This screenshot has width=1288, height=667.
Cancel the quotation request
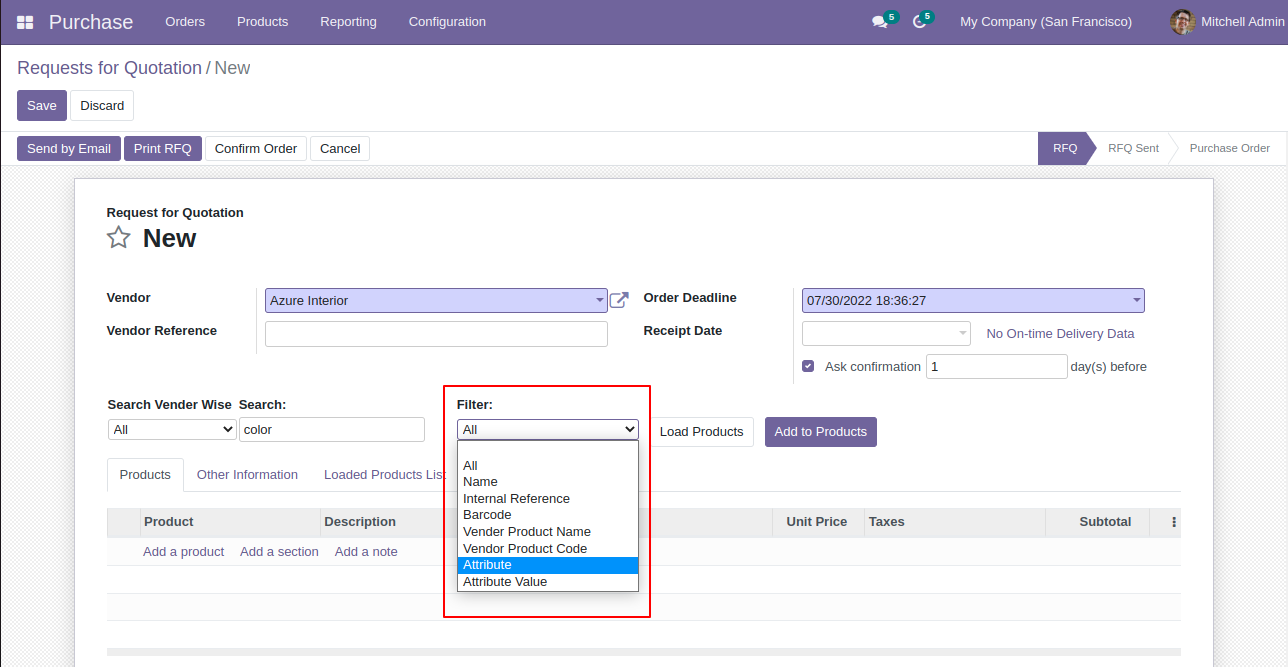[340, 149]
